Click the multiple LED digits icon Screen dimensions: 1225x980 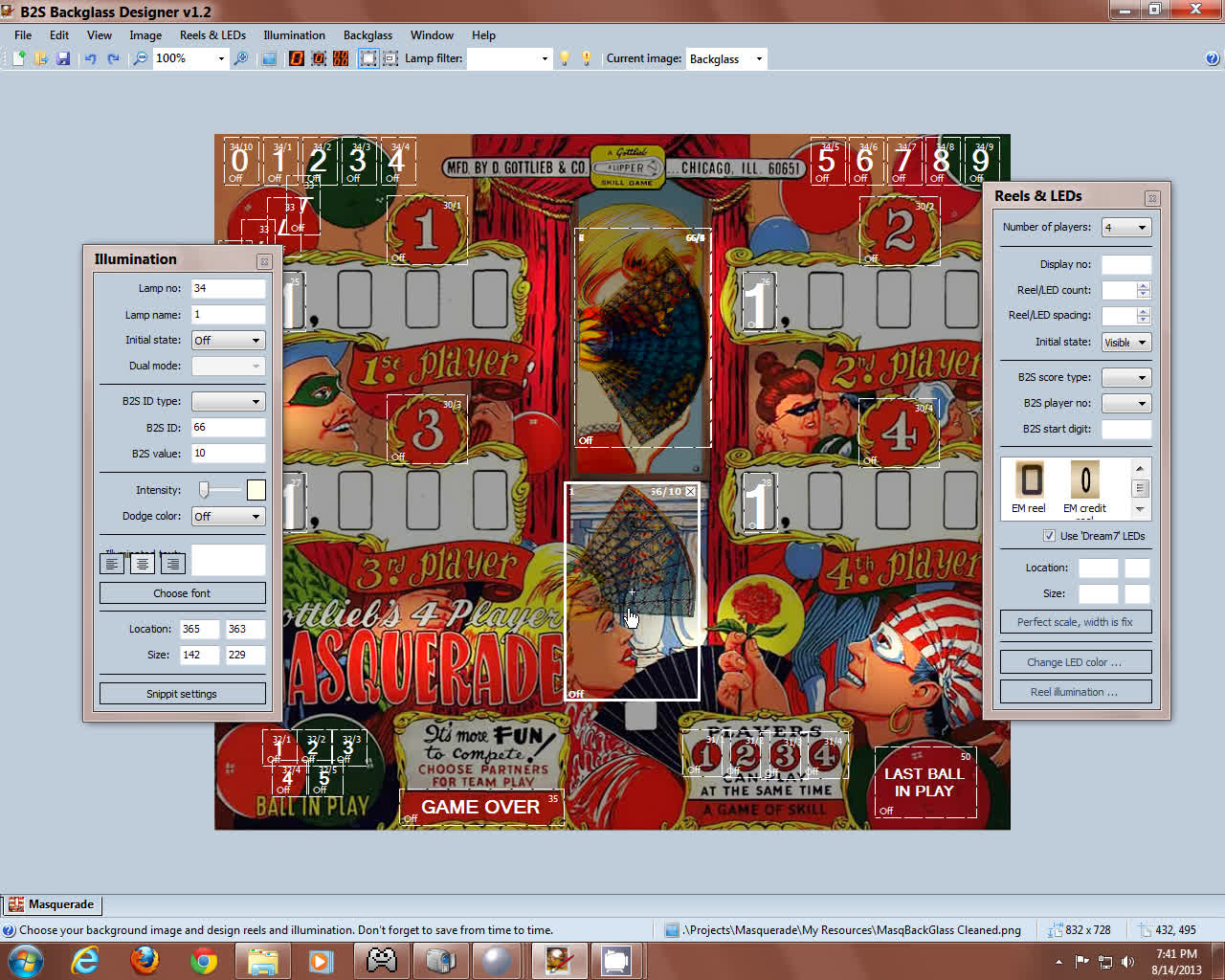click(341, 58)
